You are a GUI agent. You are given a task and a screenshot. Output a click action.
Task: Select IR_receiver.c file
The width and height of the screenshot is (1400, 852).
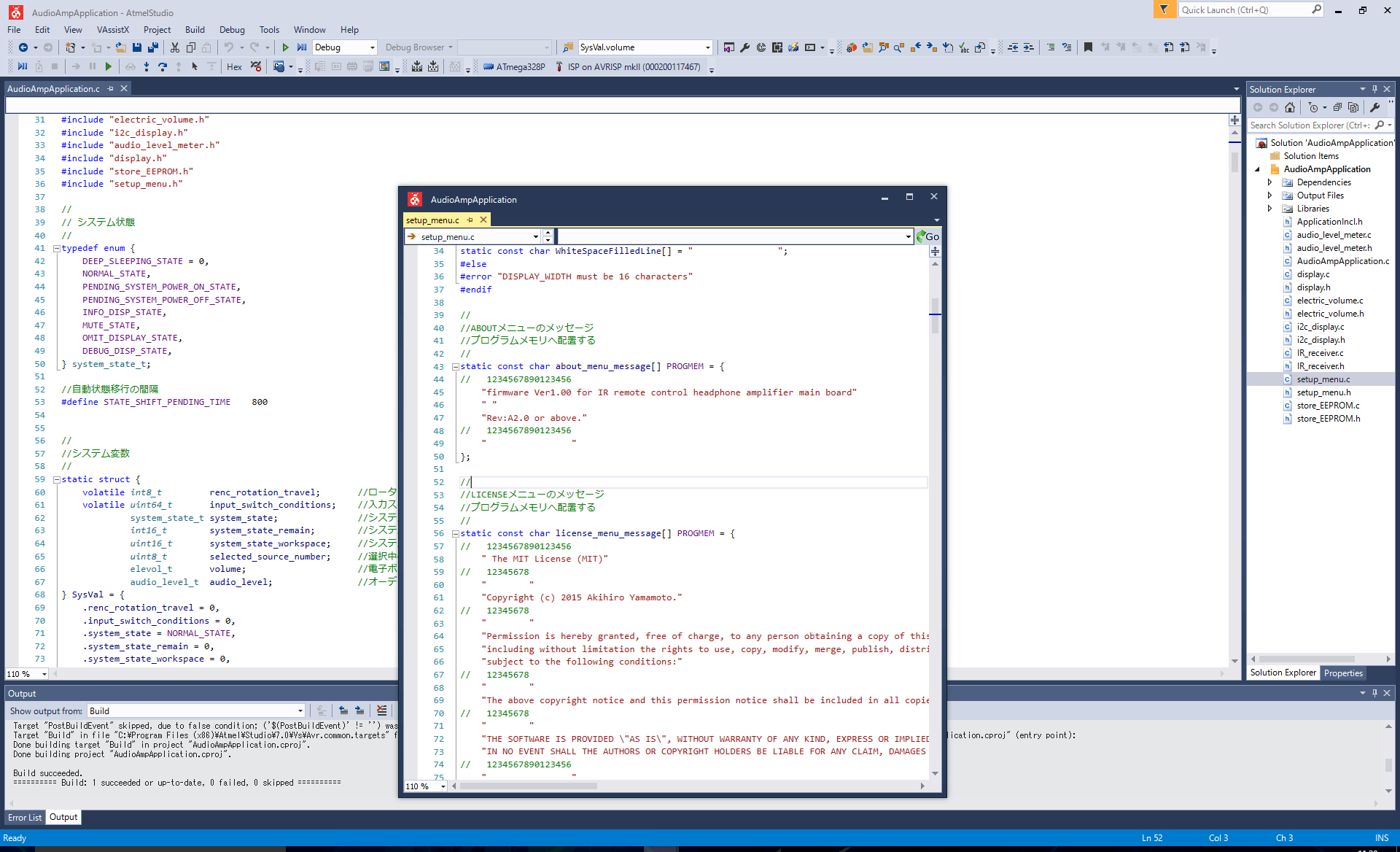(x=1320, y=353)
